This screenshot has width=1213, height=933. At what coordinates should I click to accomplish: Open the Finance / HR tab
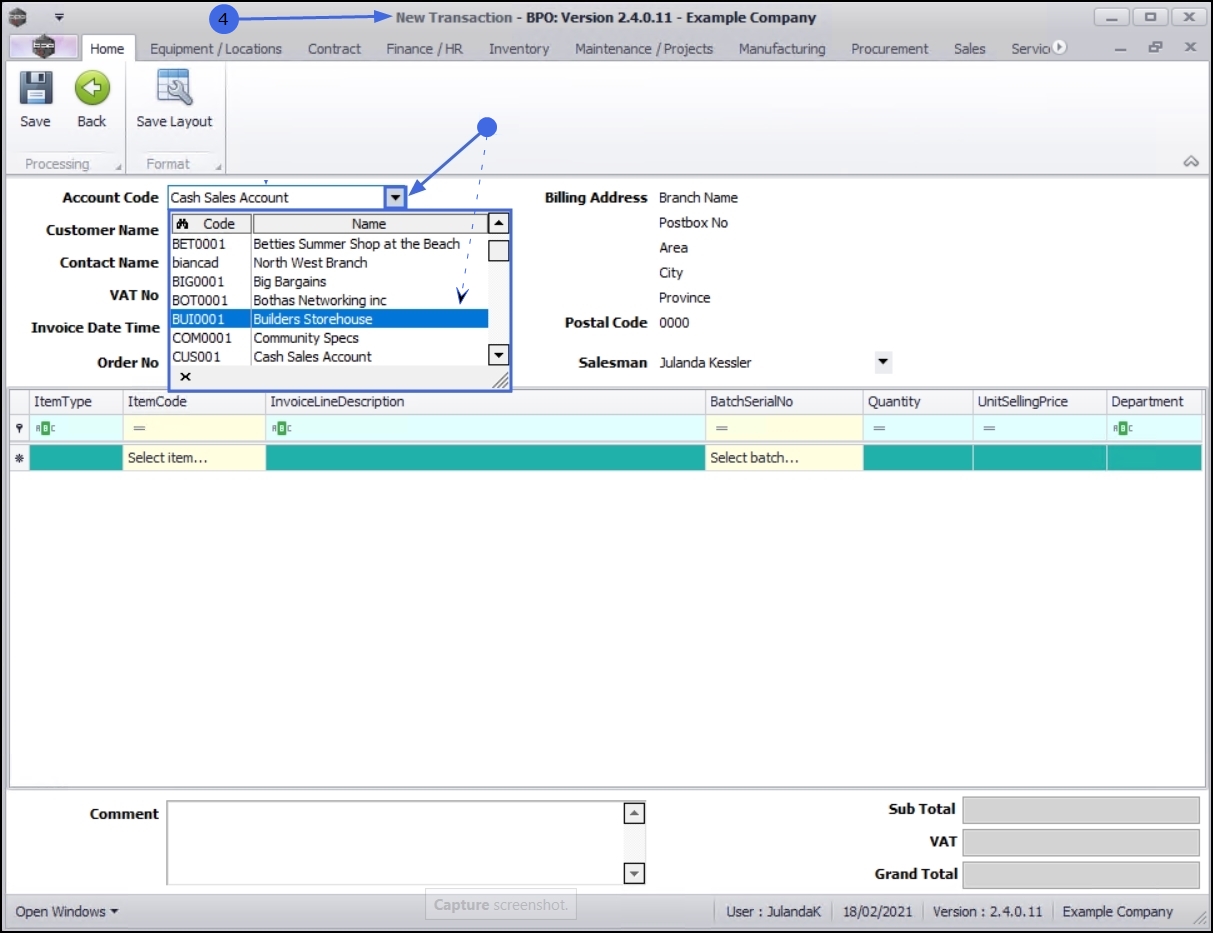(x=425, y=48)
